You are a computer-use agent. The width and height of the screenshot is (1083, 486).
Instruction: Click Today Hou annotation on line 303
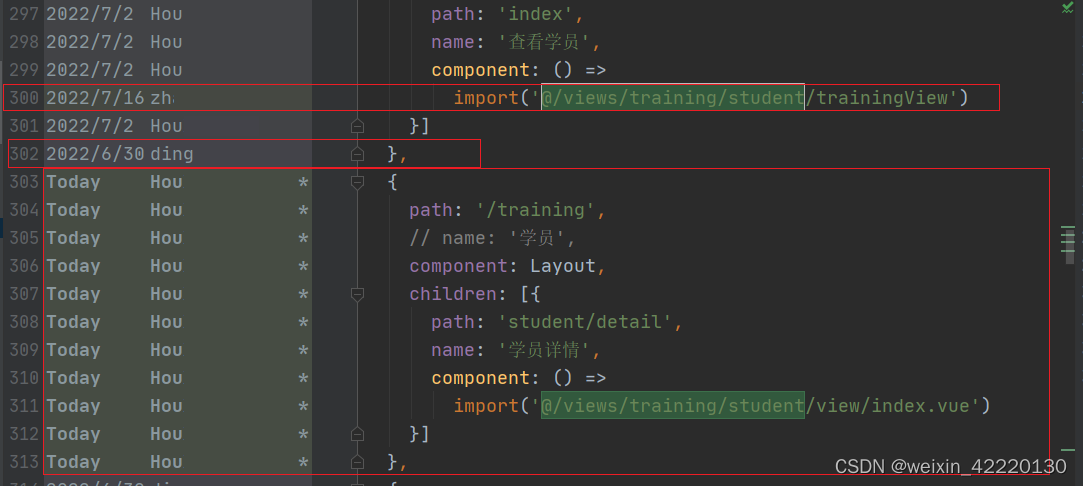point(114,182)
